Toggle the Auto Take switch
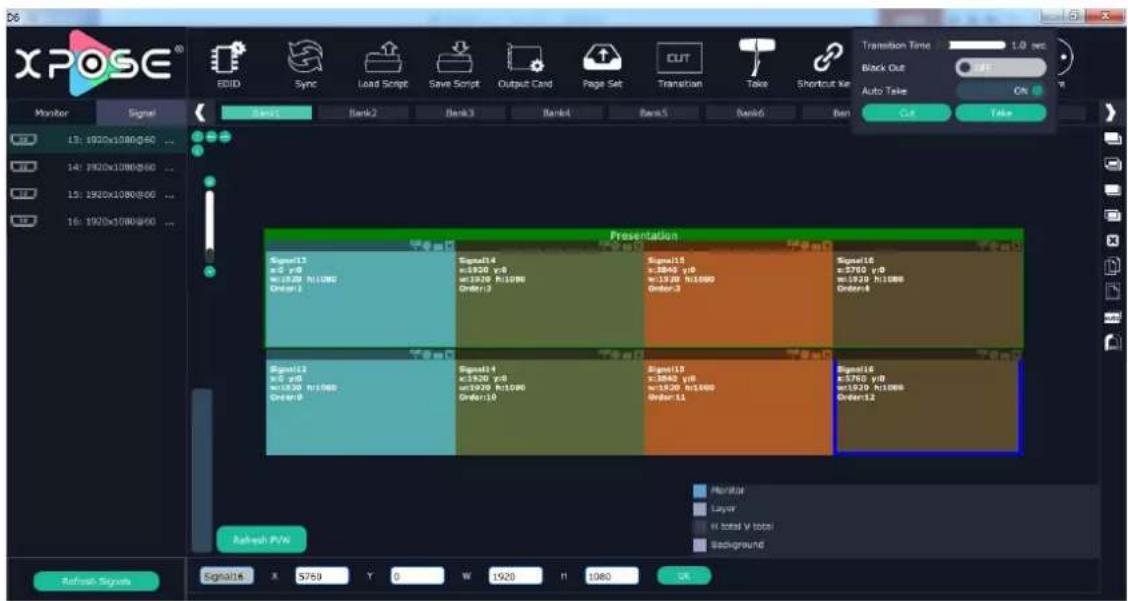Image resolution: width=1128 pixels, height=601 pixels. [1001, 91]
